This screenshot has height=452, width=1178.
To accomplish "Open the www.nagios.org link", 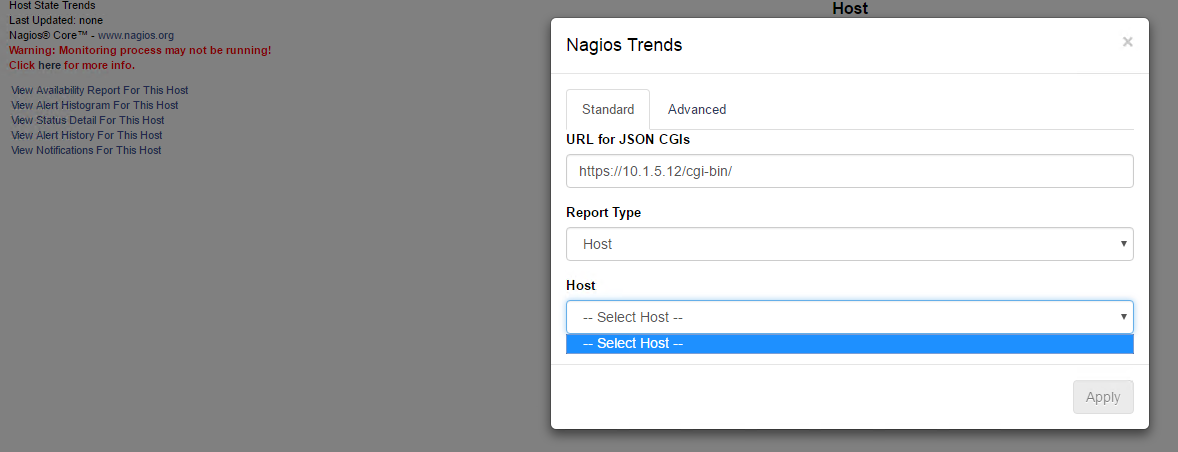I will 136,35.
